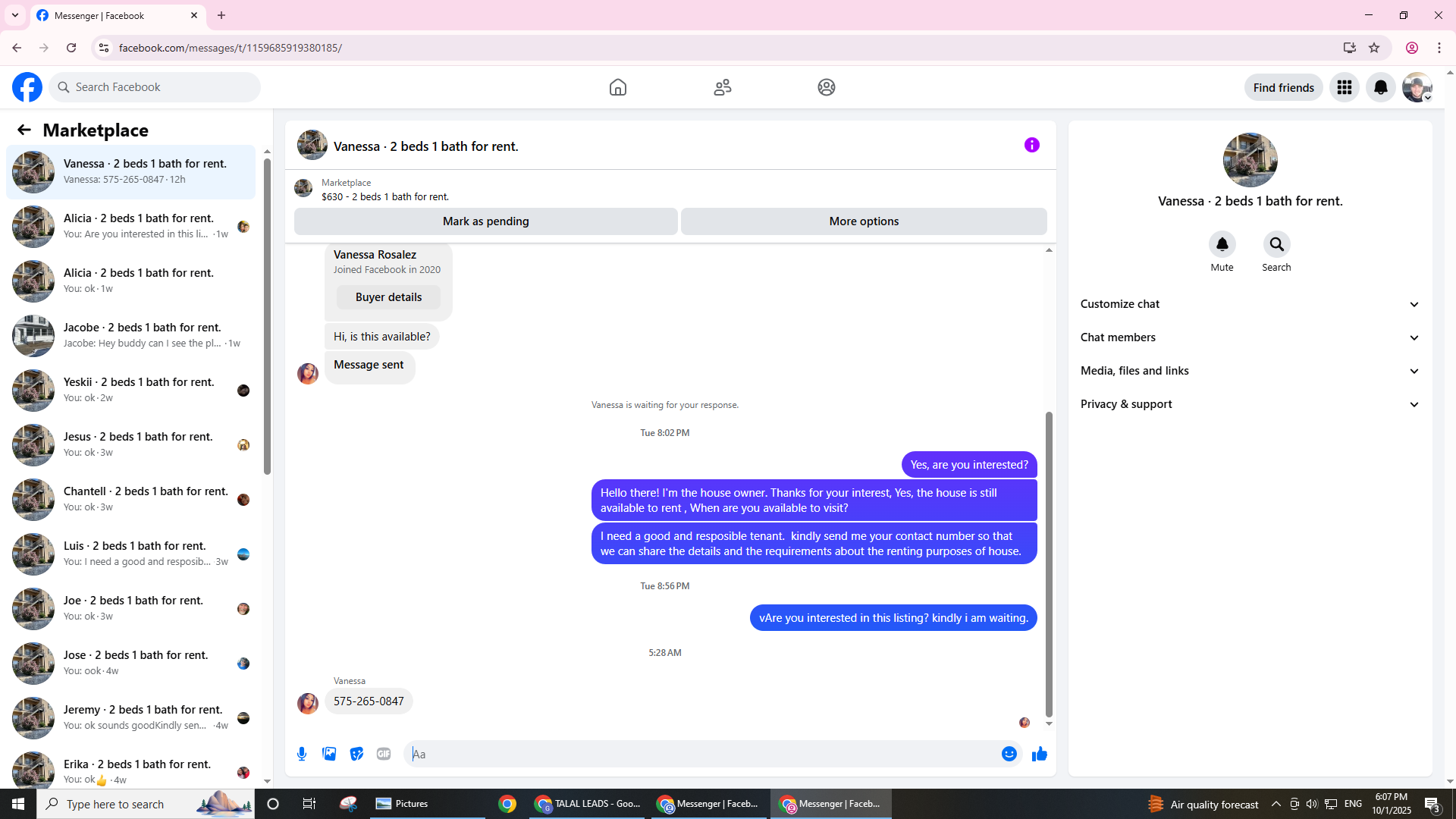Viewport: 1456px width, 819px height.
Task: Open conversation information purple icon
Action: [1032, 145]
